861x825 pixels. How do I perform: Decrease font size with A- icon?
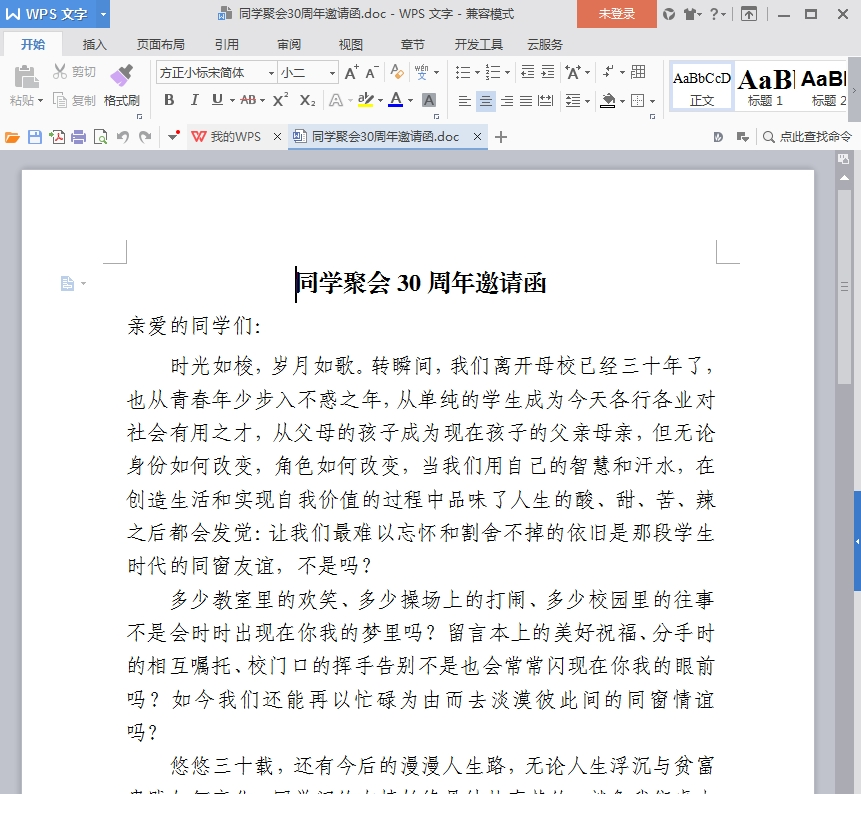tap(372, 72)
